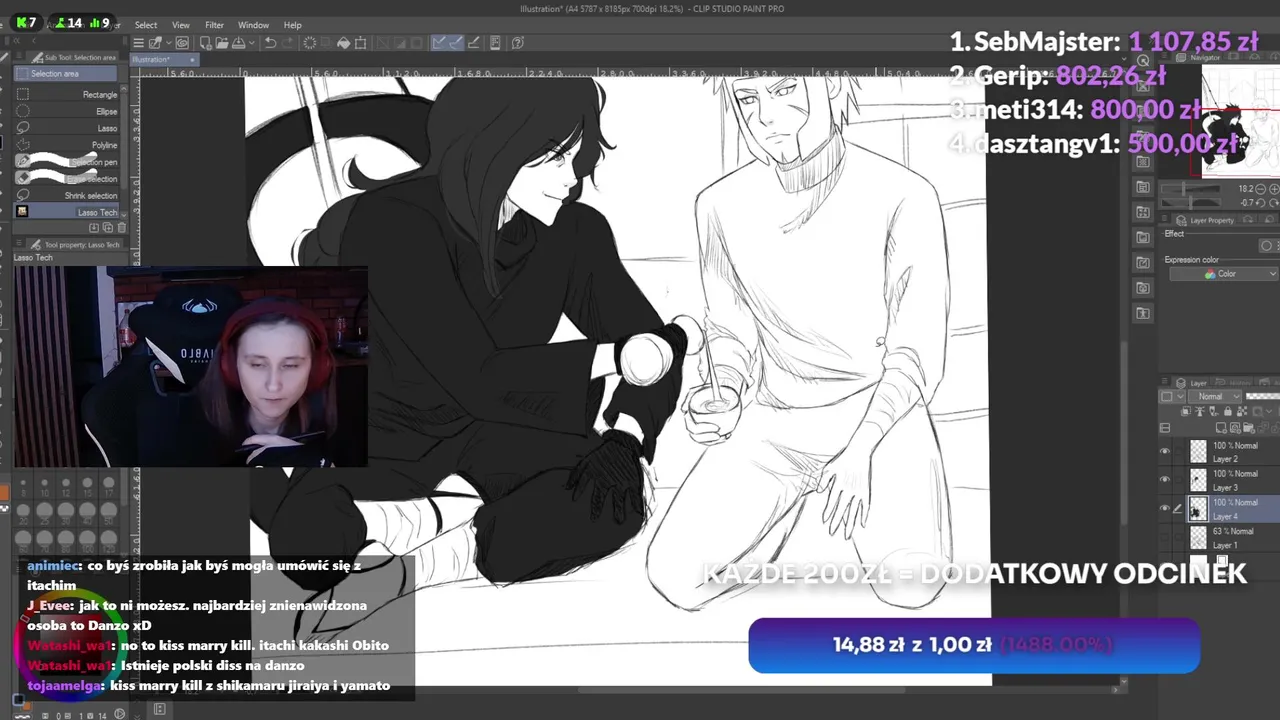Open the Filter menu

(214, 25)
